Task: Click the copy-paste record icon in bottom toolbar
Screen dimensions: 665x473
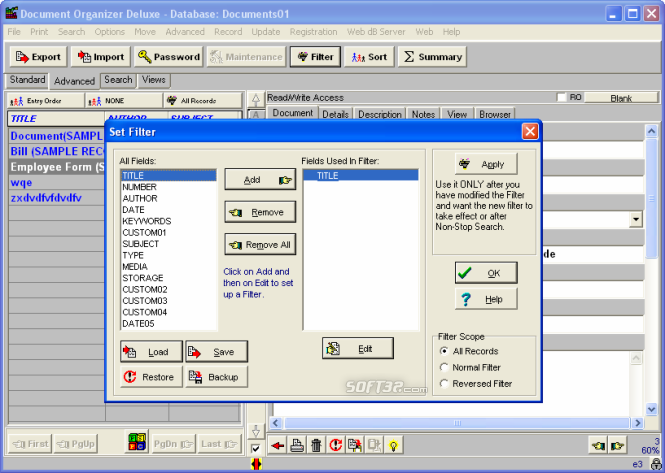Action: point(355,445)
